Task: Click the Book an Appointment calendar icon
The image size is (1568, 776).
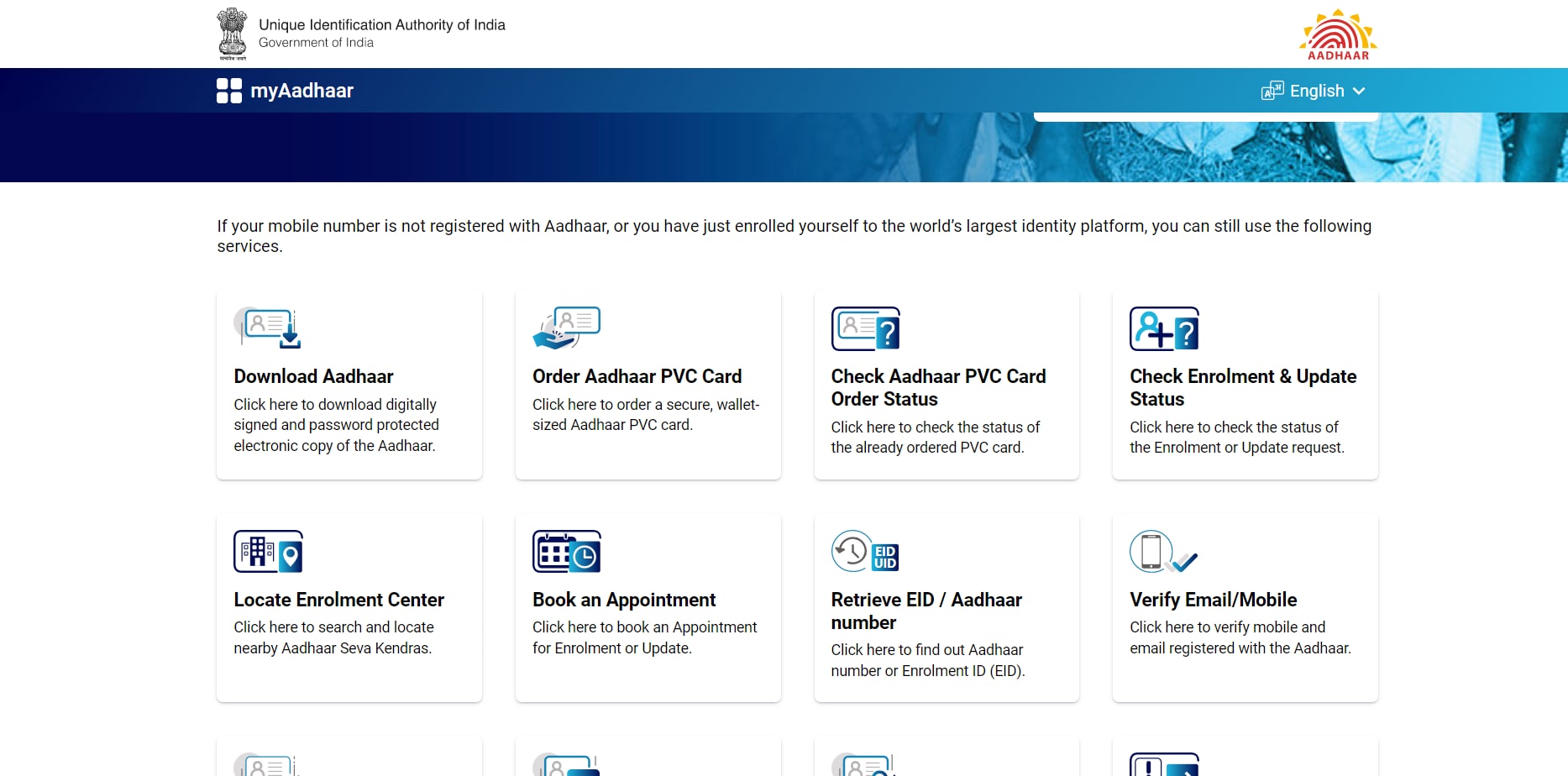Action: 567,552
